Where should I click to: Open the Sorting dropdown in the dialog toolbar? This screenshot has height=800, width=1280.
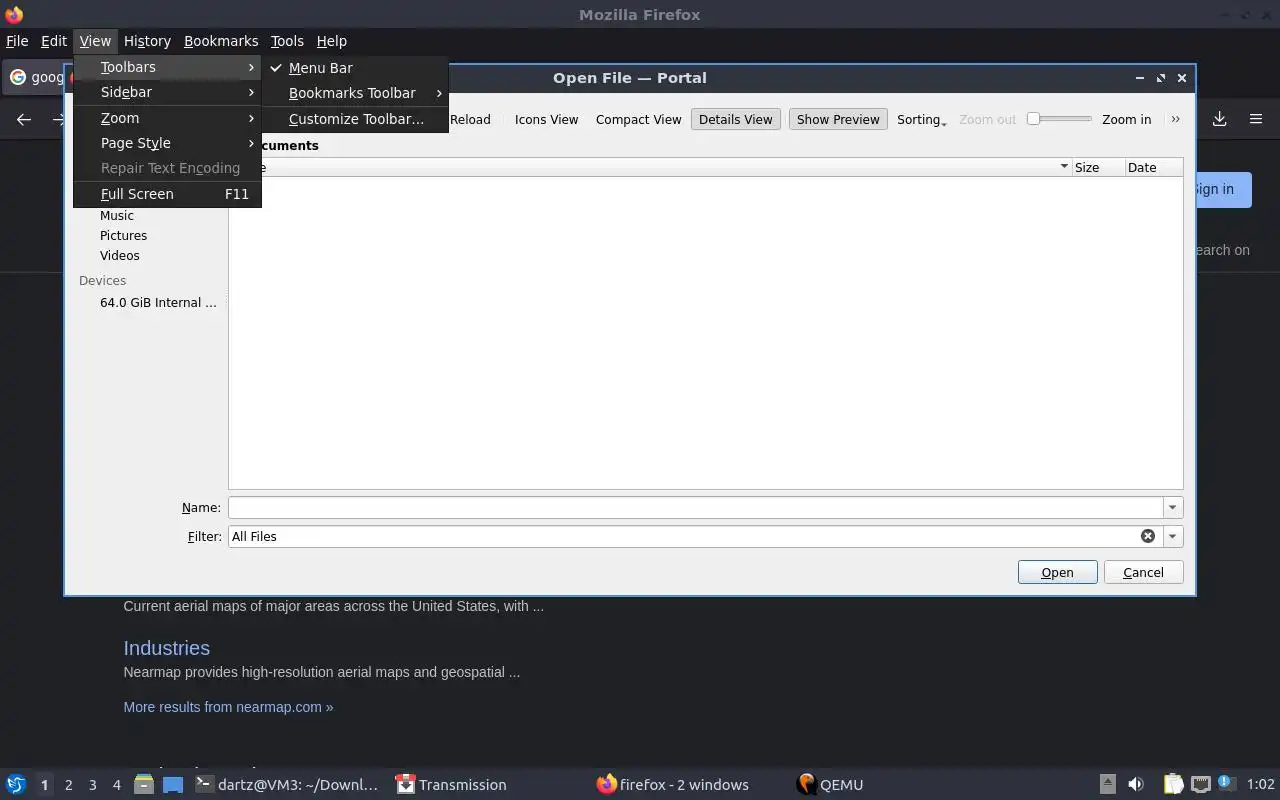(921, 119)
